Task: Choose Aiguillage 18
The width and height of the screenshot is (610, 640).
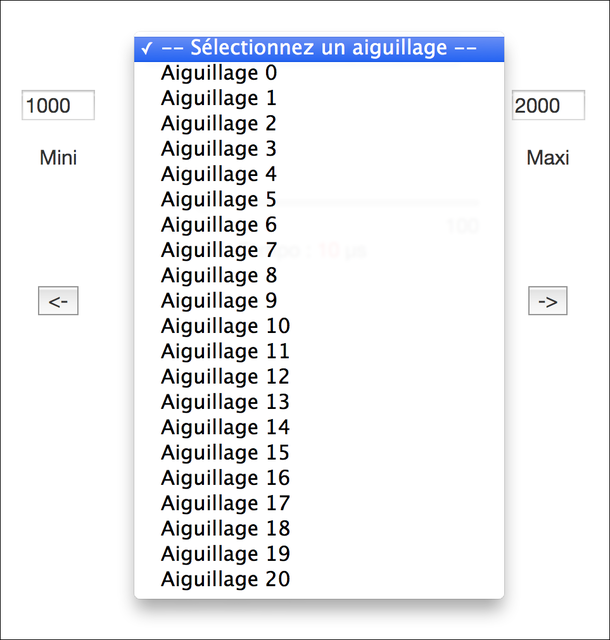Action: 319,529
